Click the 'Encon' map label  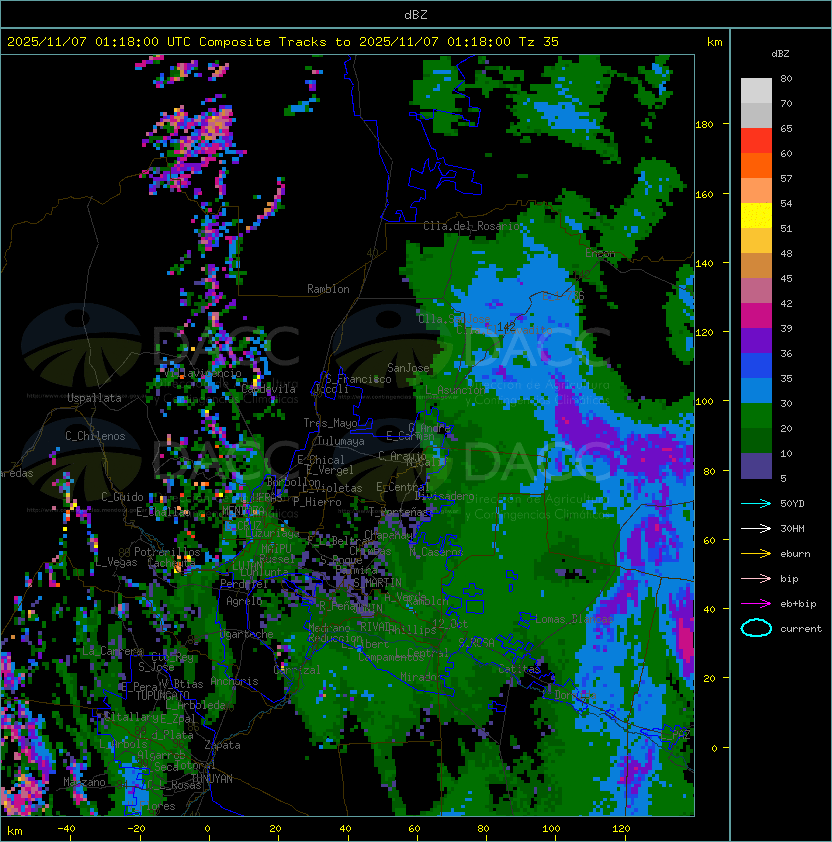600,253
